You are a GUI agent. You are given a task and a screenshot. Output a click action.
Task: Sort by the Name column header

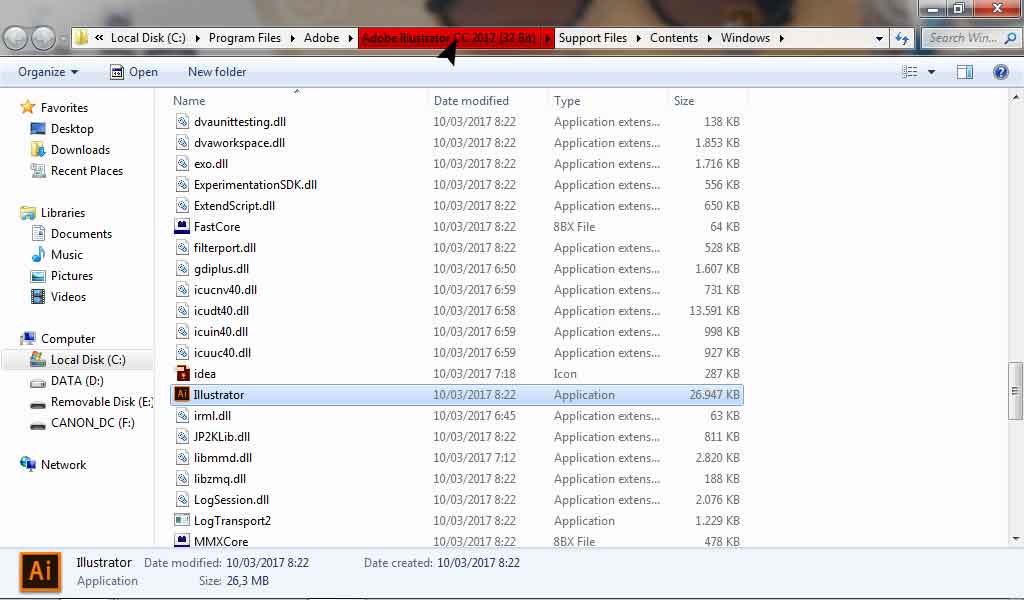189,101
